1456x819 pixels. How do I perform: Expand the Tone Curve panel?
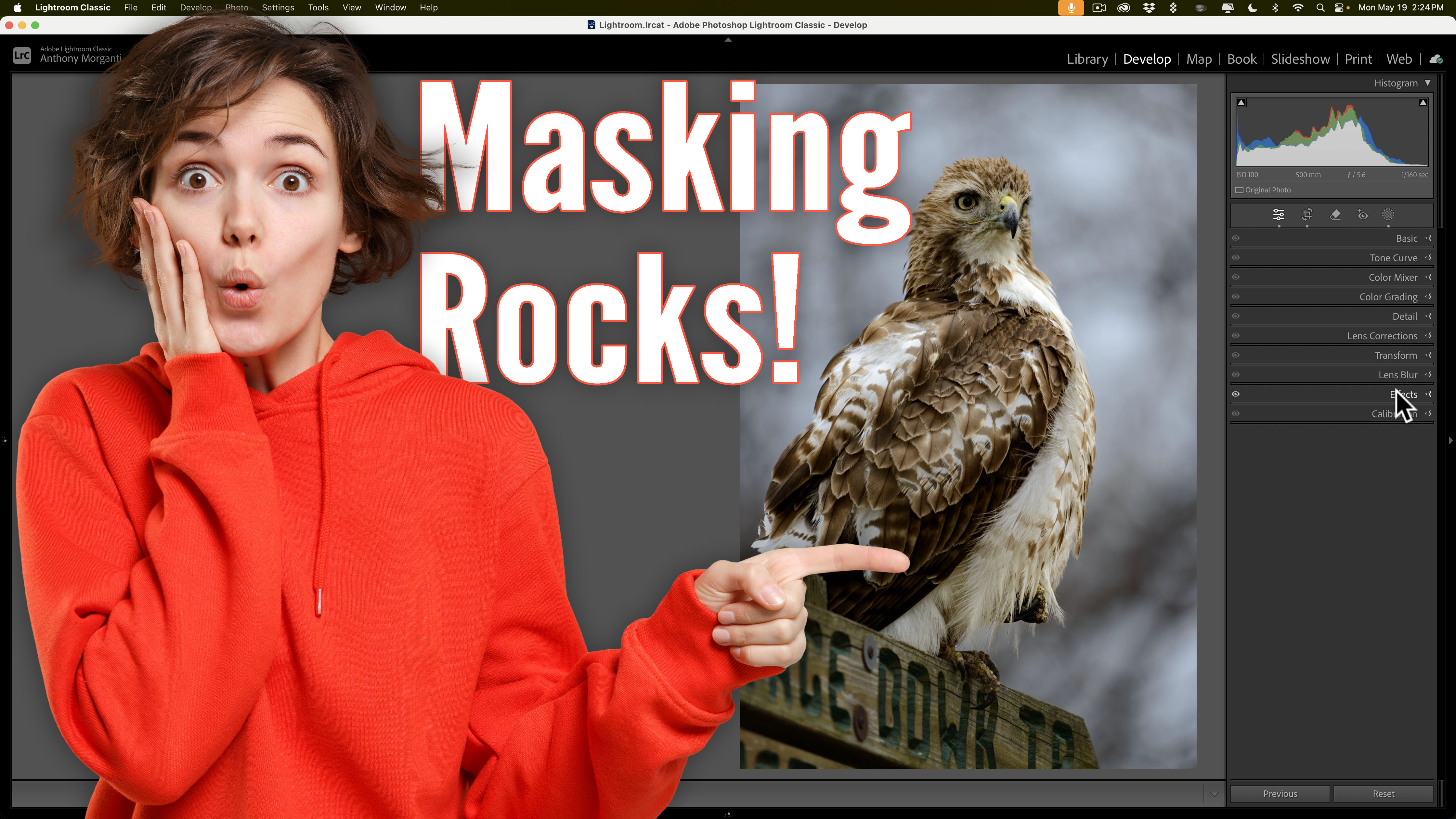(1428, 258)
